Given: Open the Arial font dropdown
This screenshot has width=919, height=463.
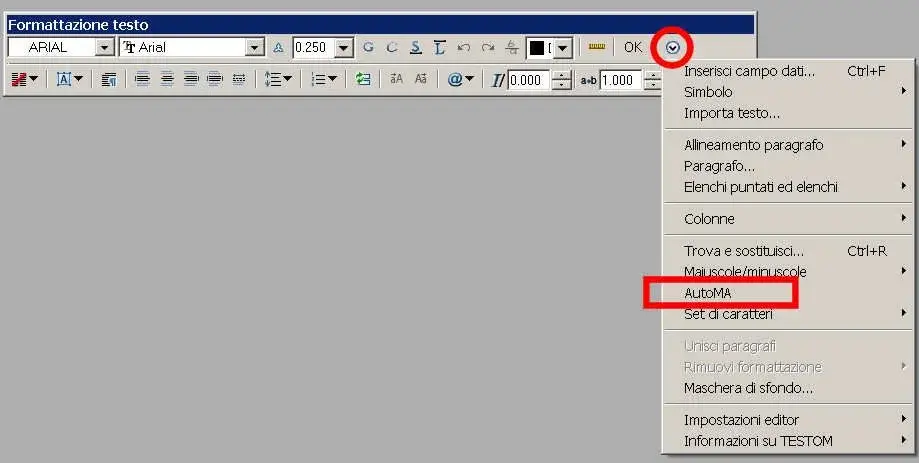Looking at the screenshot, I should point(255,47).
